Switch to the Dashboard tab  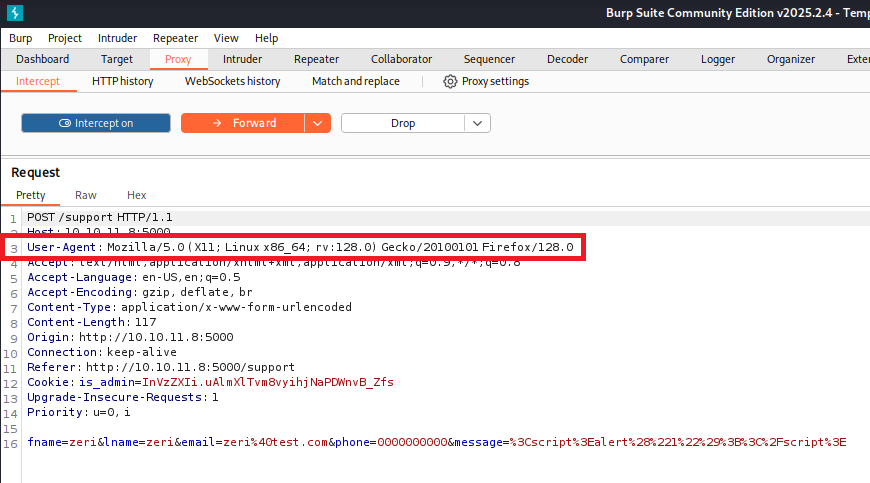pos(43,59)
